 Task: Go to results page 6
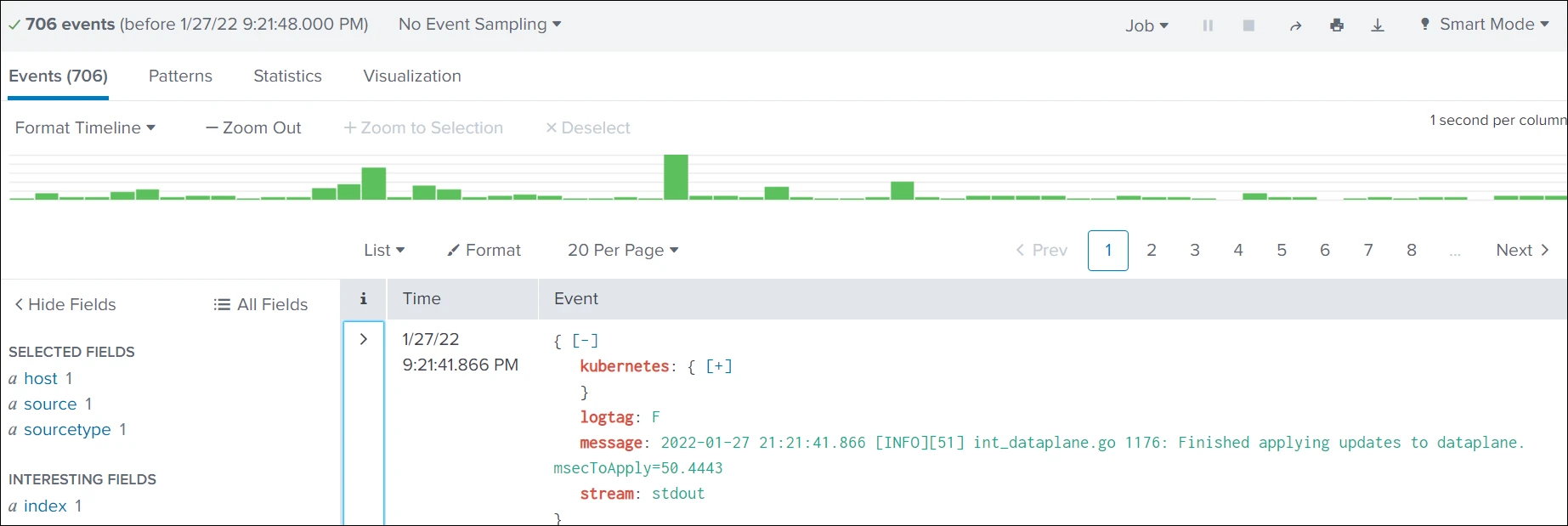click(1325, 250)
